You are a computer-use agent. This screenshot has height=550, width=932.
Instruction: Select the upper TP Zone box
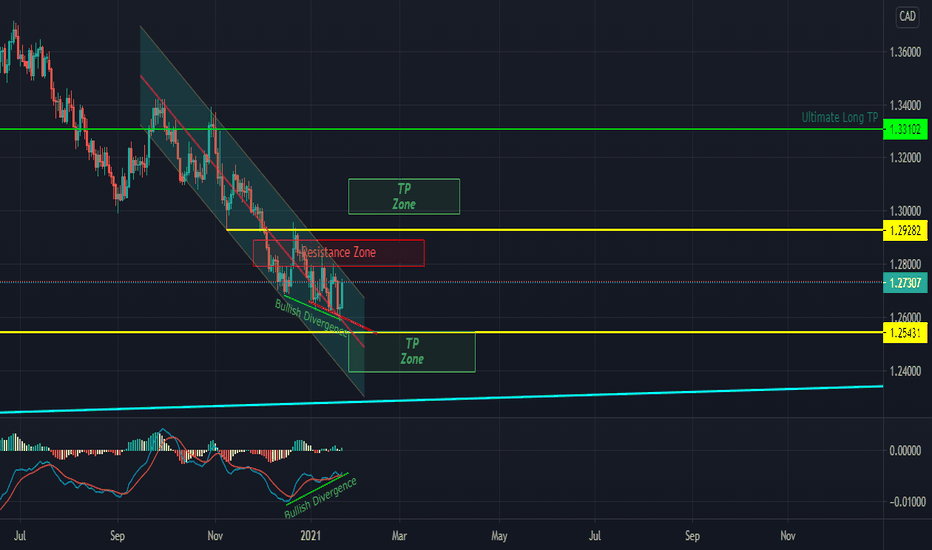[x=404, y=196]
